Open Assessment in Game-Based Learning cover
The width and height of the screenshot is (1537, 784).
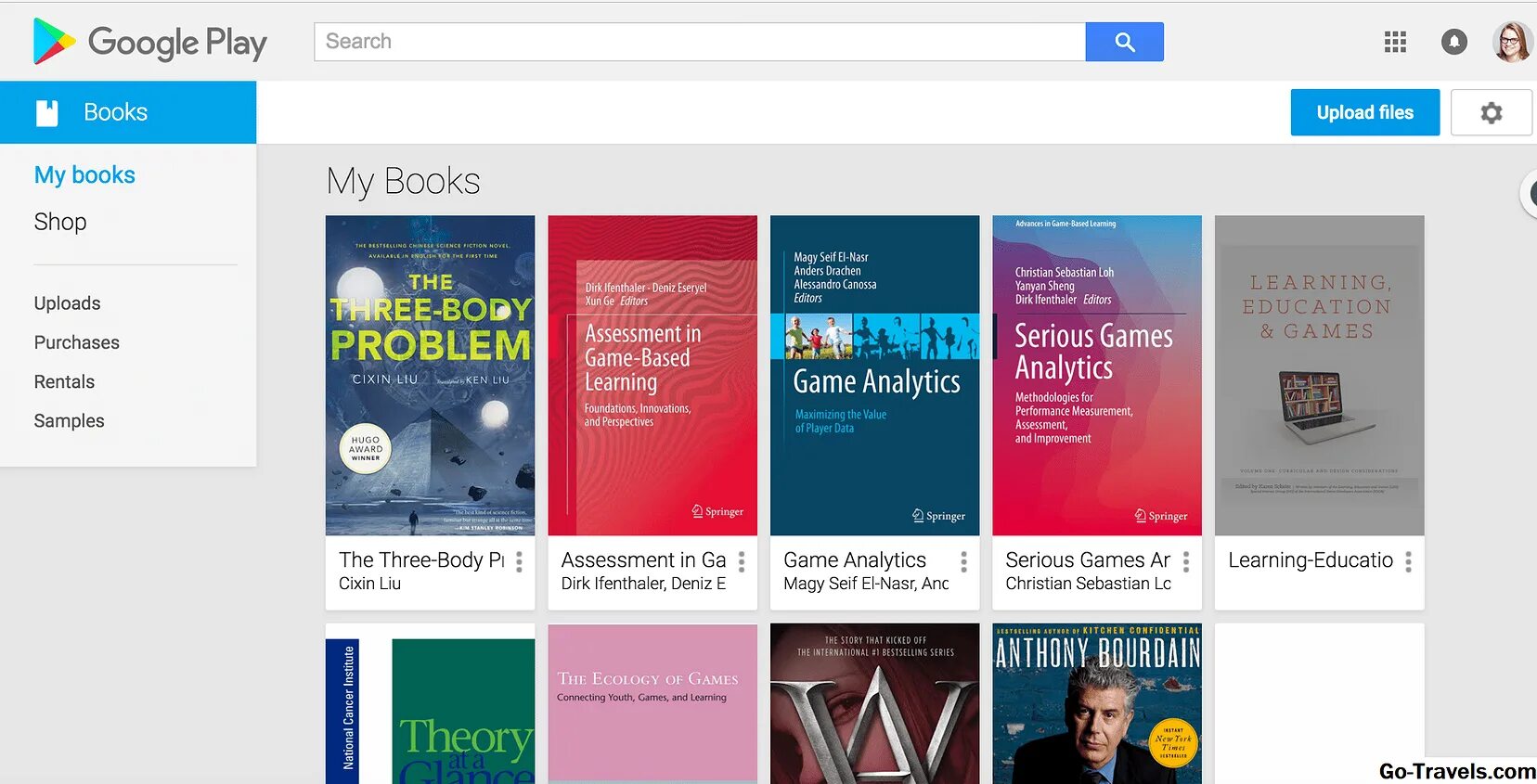click(652, 376)
